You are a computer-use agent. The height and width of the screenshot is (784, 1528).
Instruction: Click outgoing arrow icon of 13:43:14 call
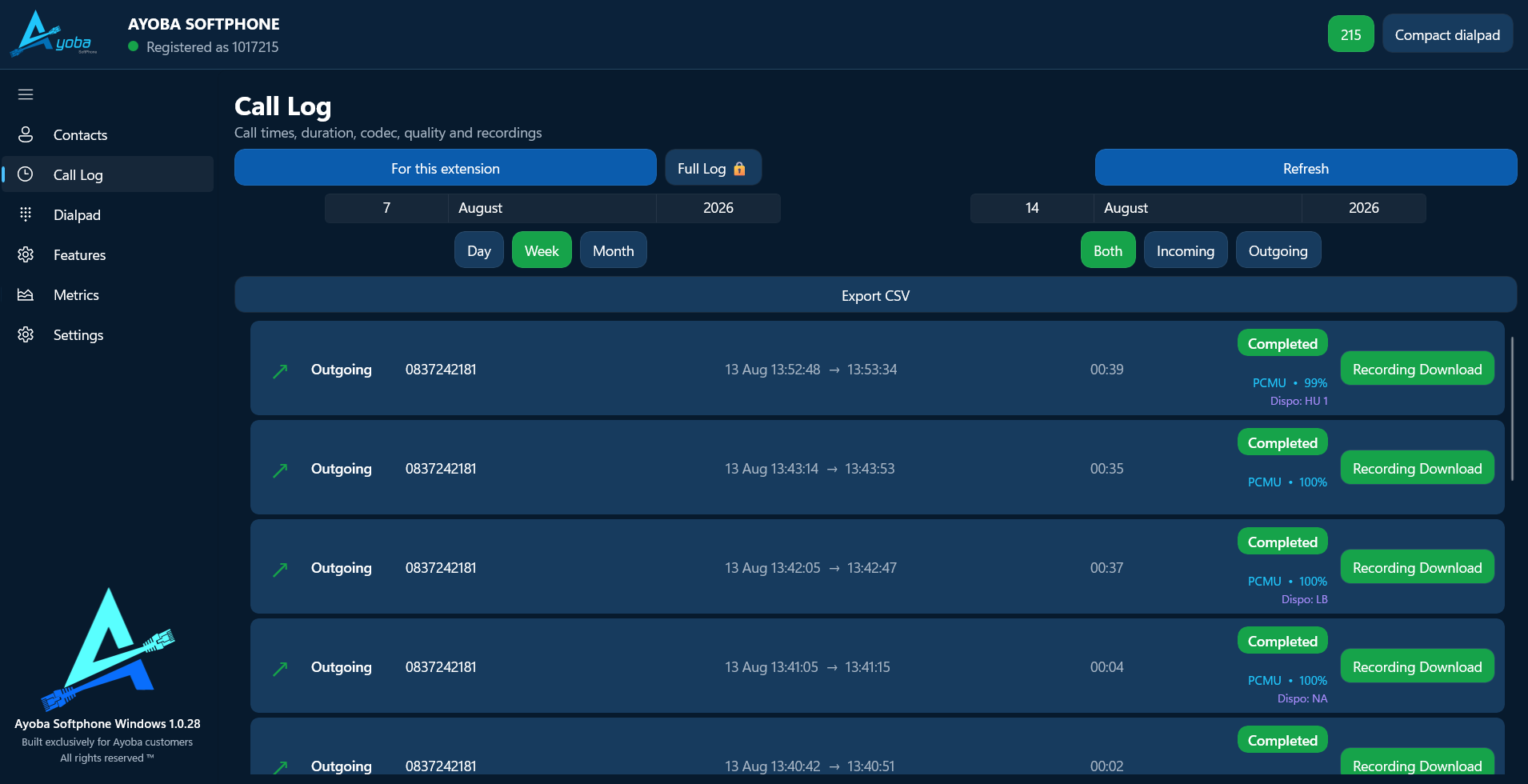click(280, 470)
